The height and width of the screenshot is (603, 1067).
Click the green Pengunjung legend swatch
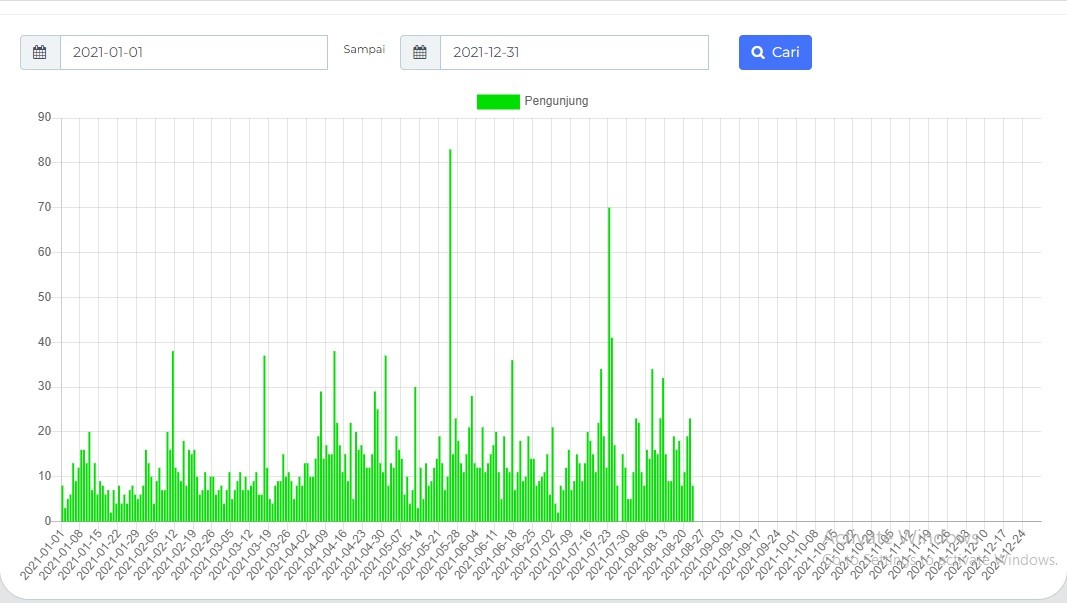pos(498,101)
